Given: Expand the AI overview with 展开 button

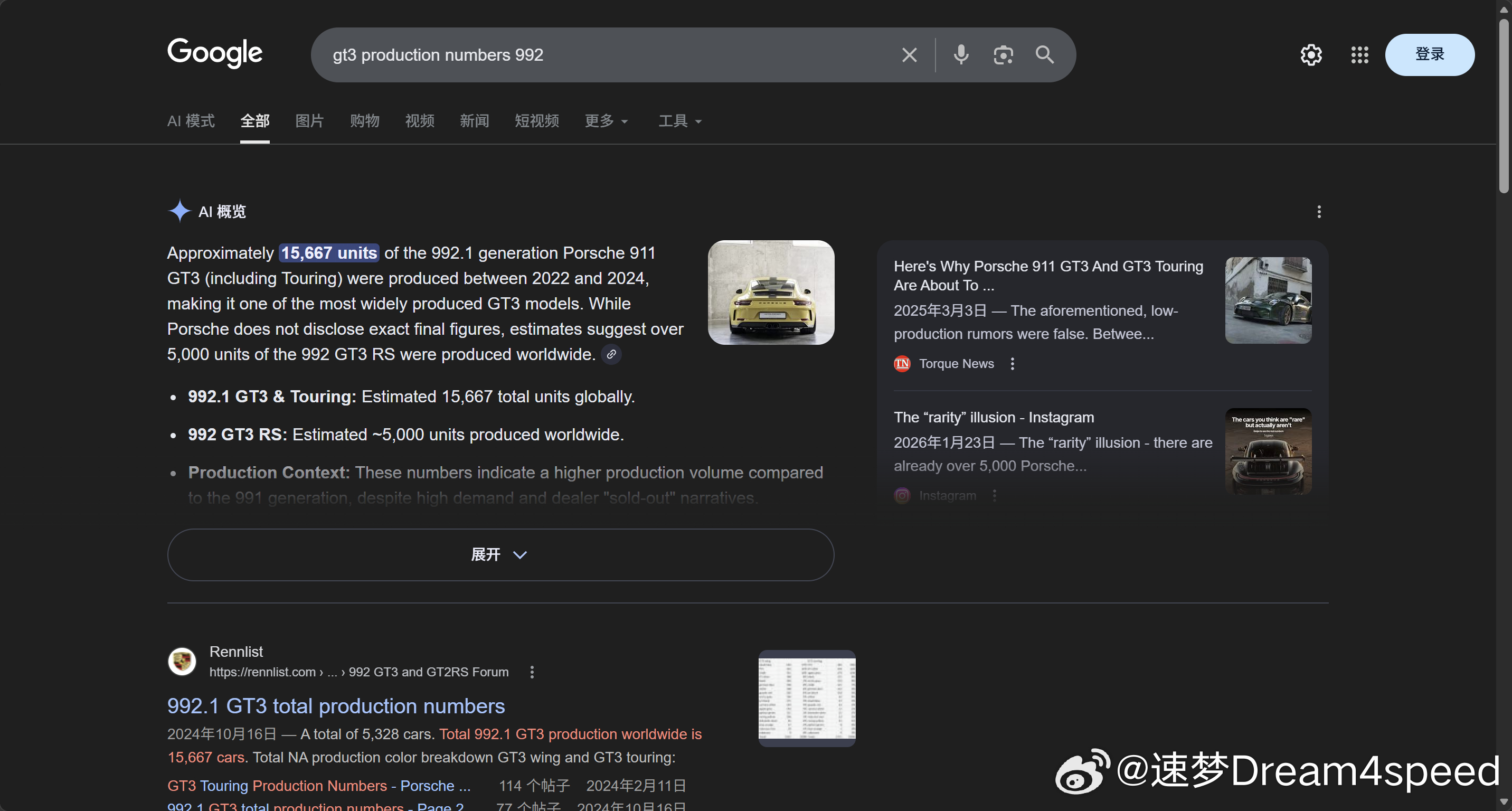Looking at the screenshot, I should tap(500, 554).
